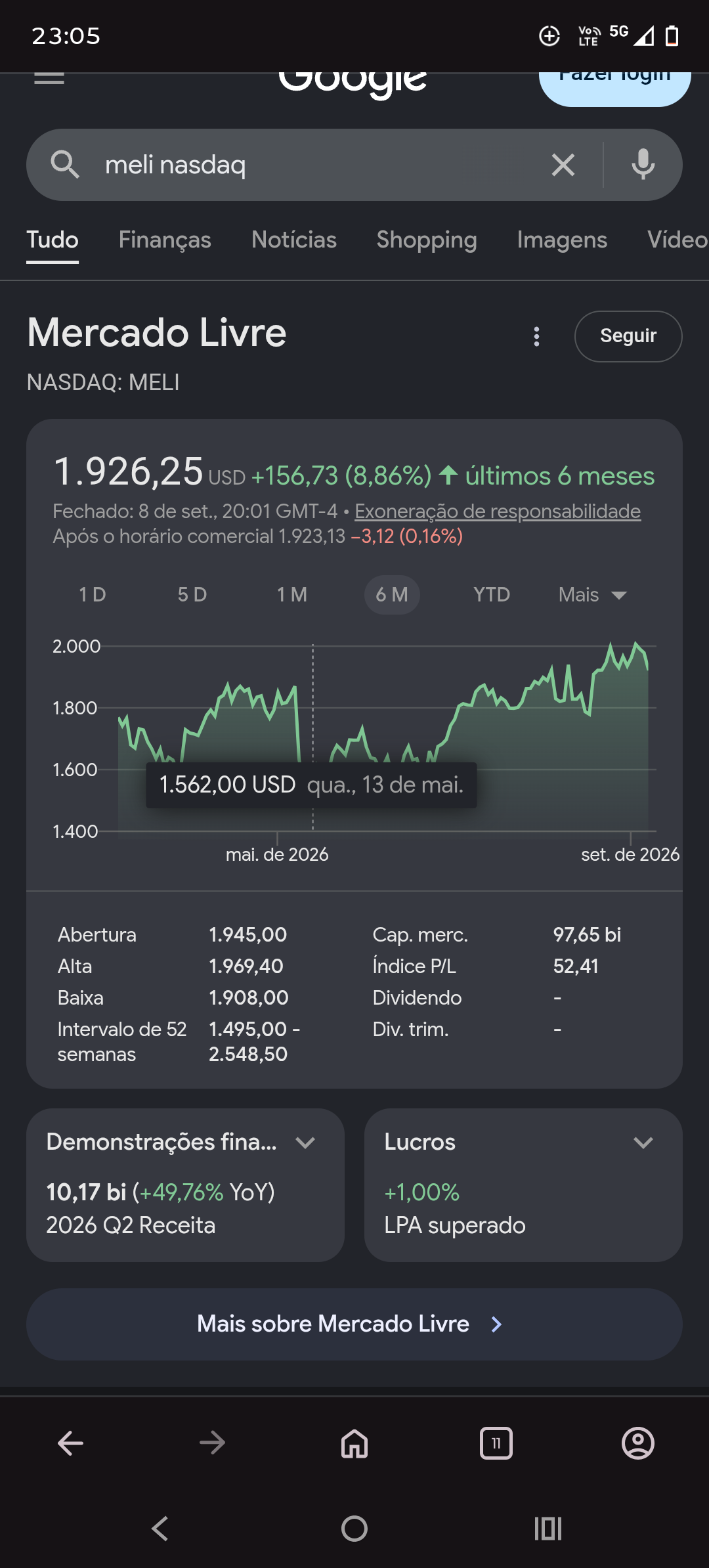
Task: Open the Mais range dropdown
Action: [592, 595]
